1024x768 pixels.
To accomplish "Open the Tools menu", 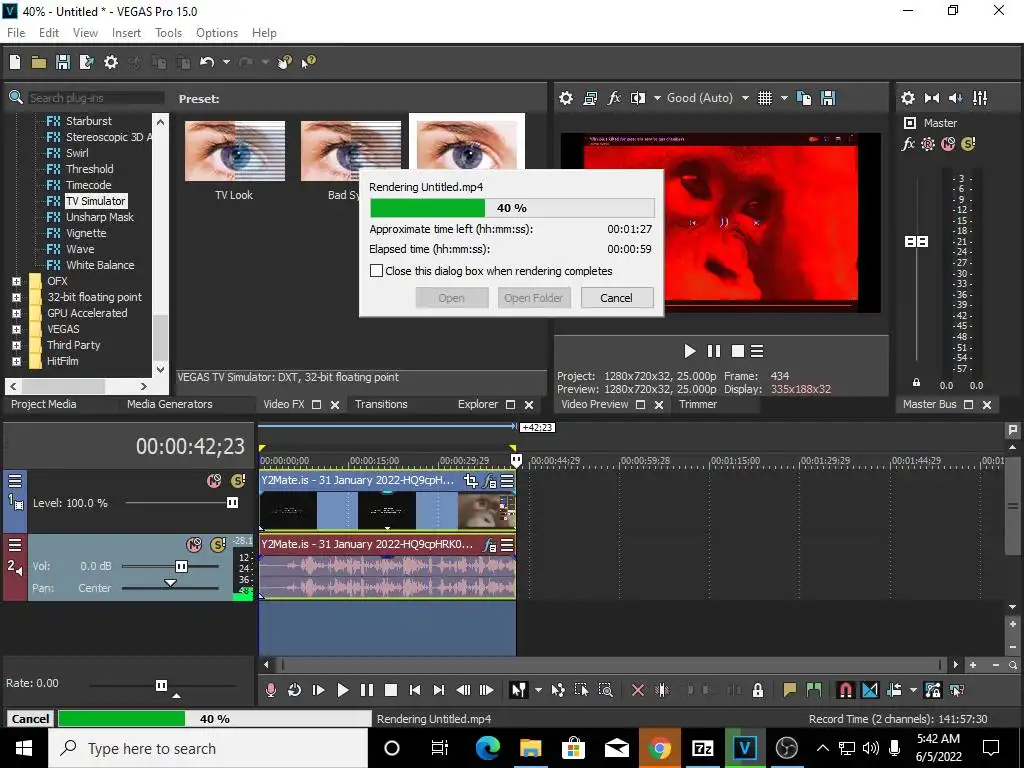I will [168, 33].
